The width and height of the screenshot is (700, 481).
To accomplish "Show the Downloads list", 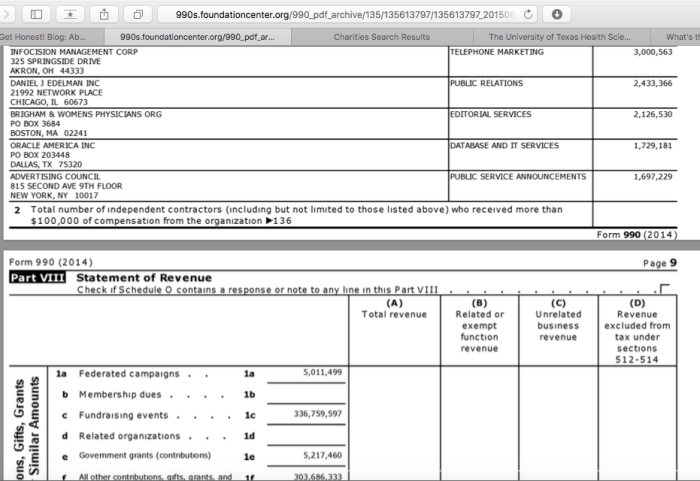I will point(555,16).
